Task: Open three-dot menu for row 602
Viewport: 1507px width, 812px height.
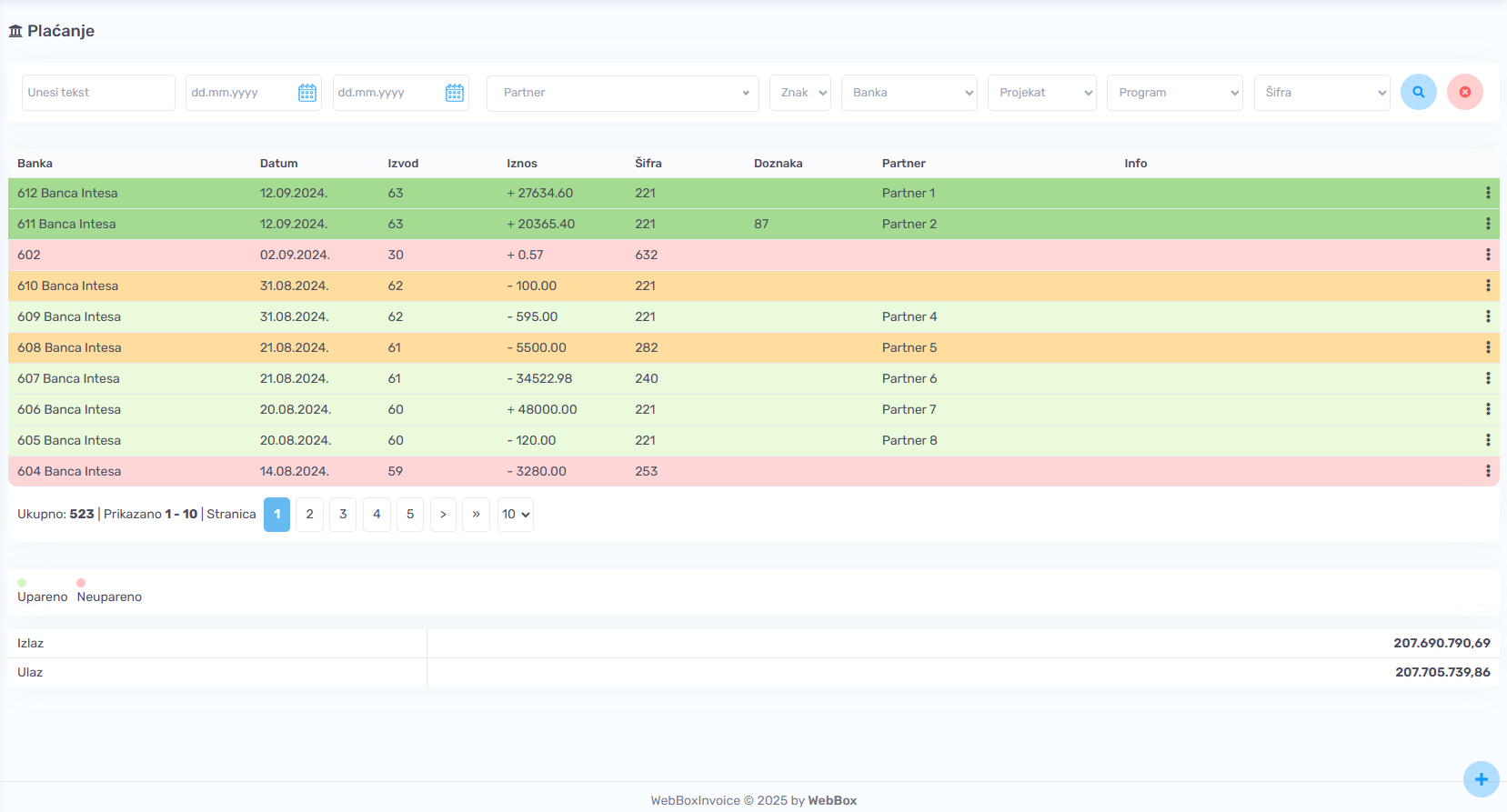Action: 1488,255
